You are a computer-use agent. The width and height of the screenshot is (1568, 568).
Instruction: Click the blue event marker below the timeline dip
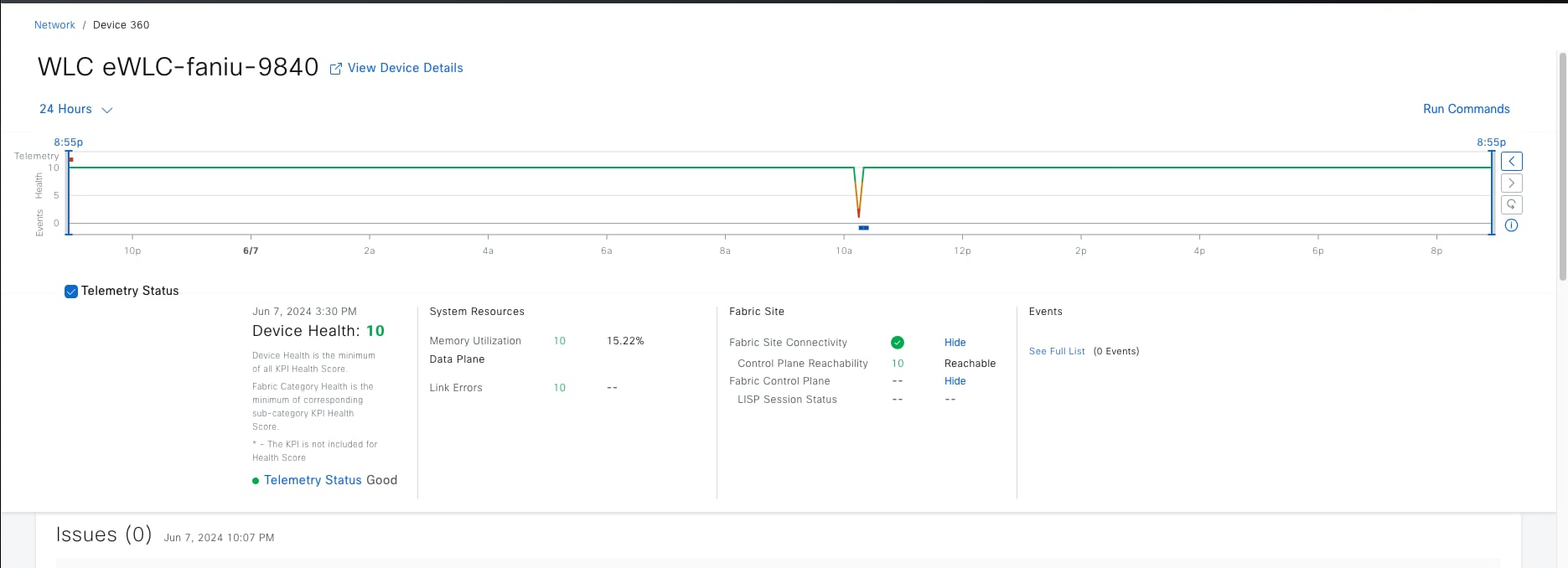pos(863,228)
